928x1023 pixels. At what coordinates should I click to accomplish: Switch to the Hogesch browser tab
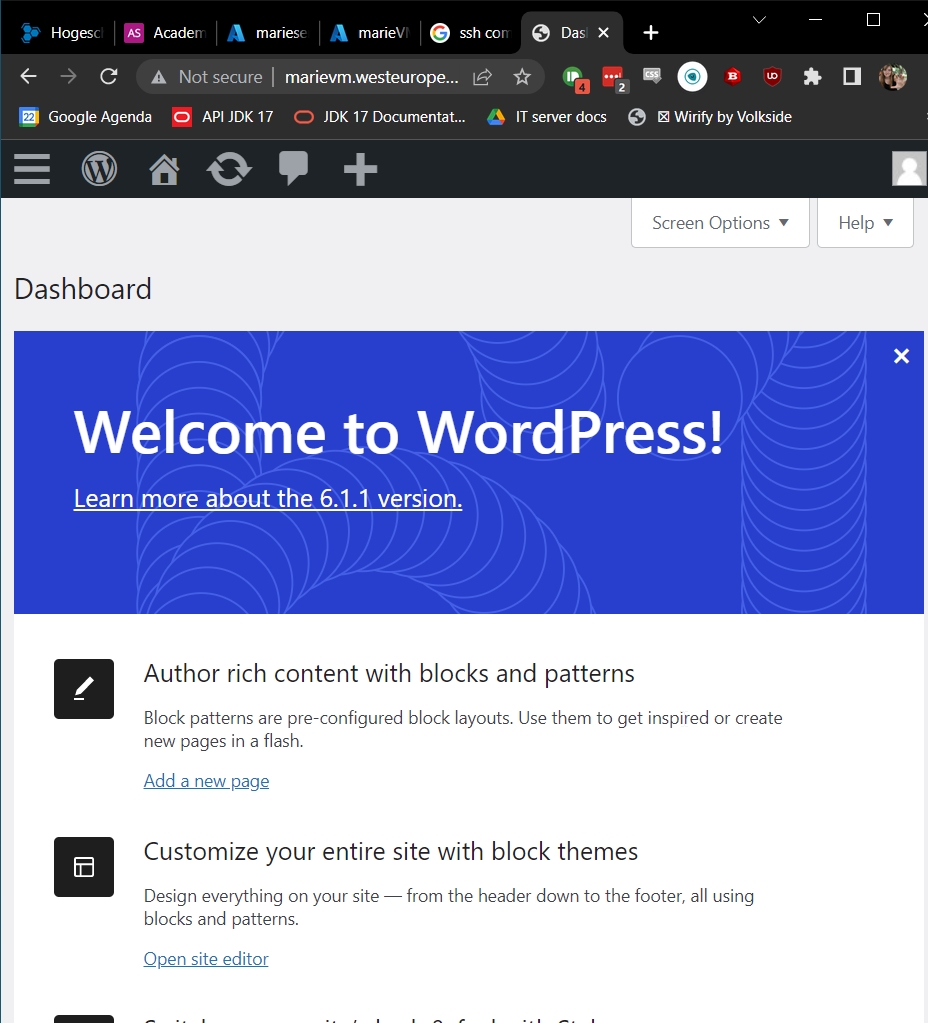(62, 33)
